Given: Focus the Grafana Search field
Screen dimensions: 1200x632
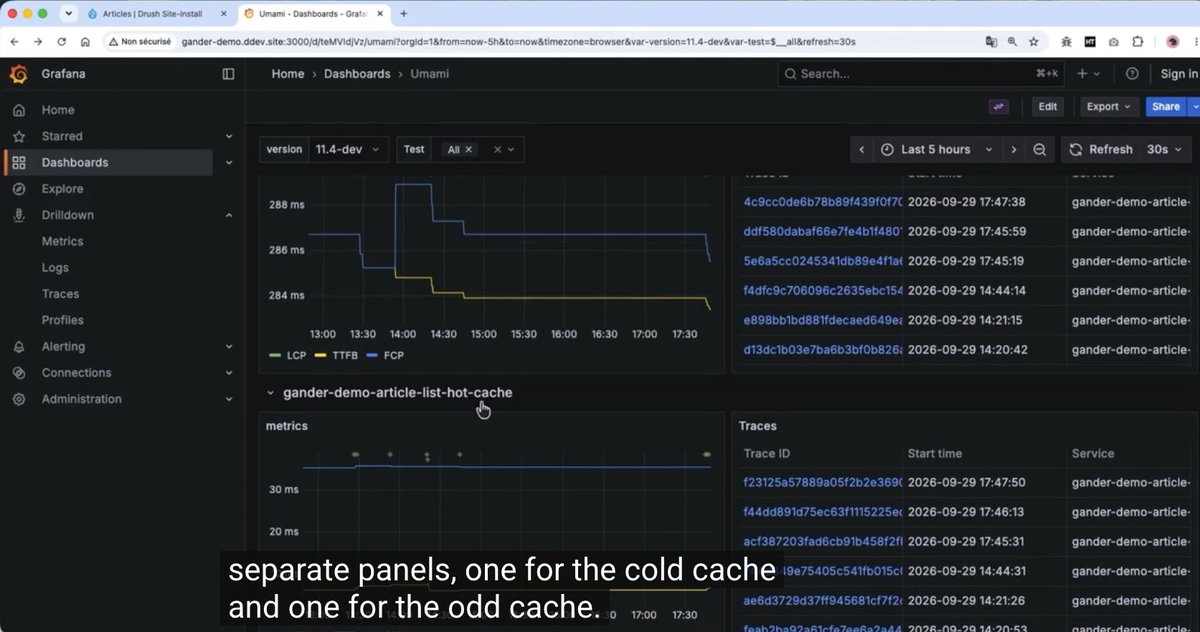Looking at the screenshot, I should tap(920, 74).
